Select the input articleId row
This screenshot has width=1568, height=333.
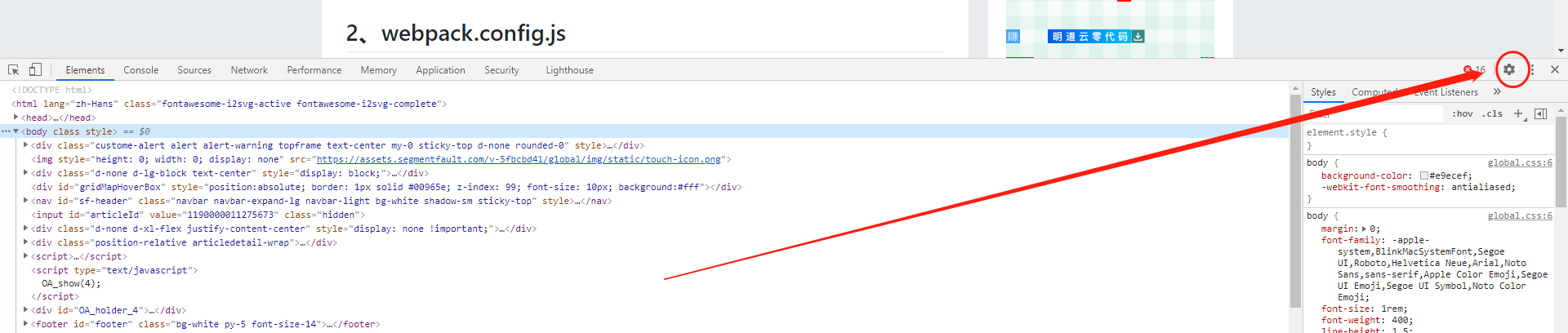198,215
